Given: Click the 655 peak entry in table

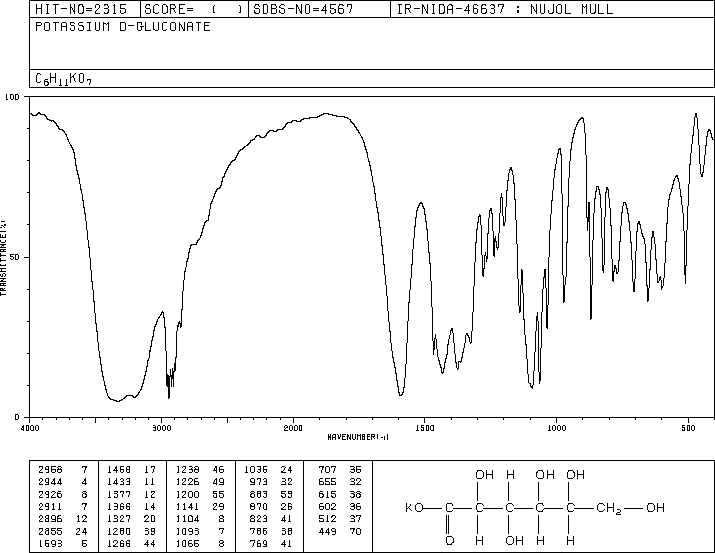Looking at the screenshot, I should pos(340,482).
